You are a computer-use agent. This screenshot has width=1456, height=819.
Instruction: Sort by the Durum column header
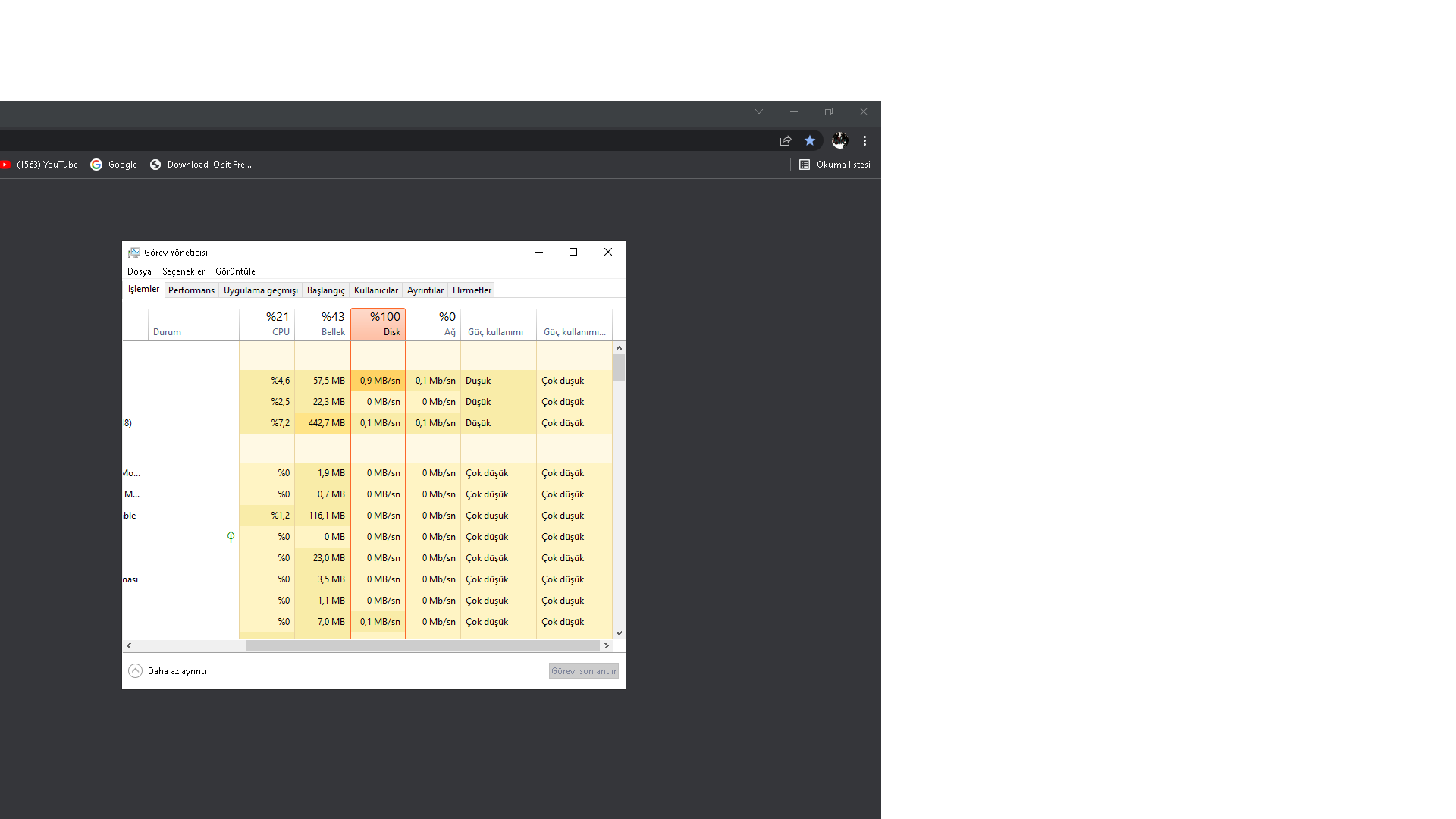(193, 325)
